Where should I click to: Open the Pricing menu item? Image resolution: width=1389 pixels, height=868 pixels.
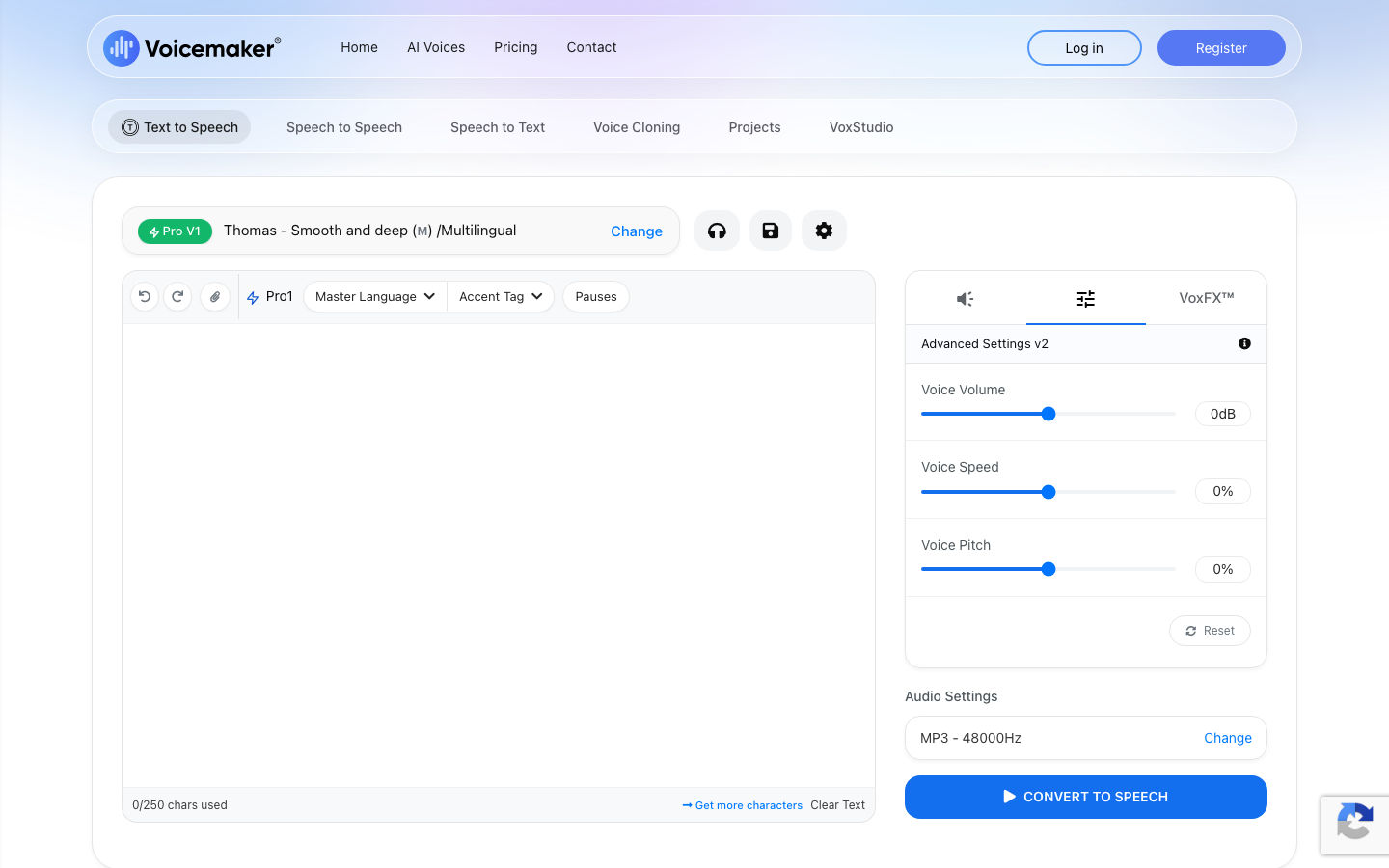click(x=516, y=47)
